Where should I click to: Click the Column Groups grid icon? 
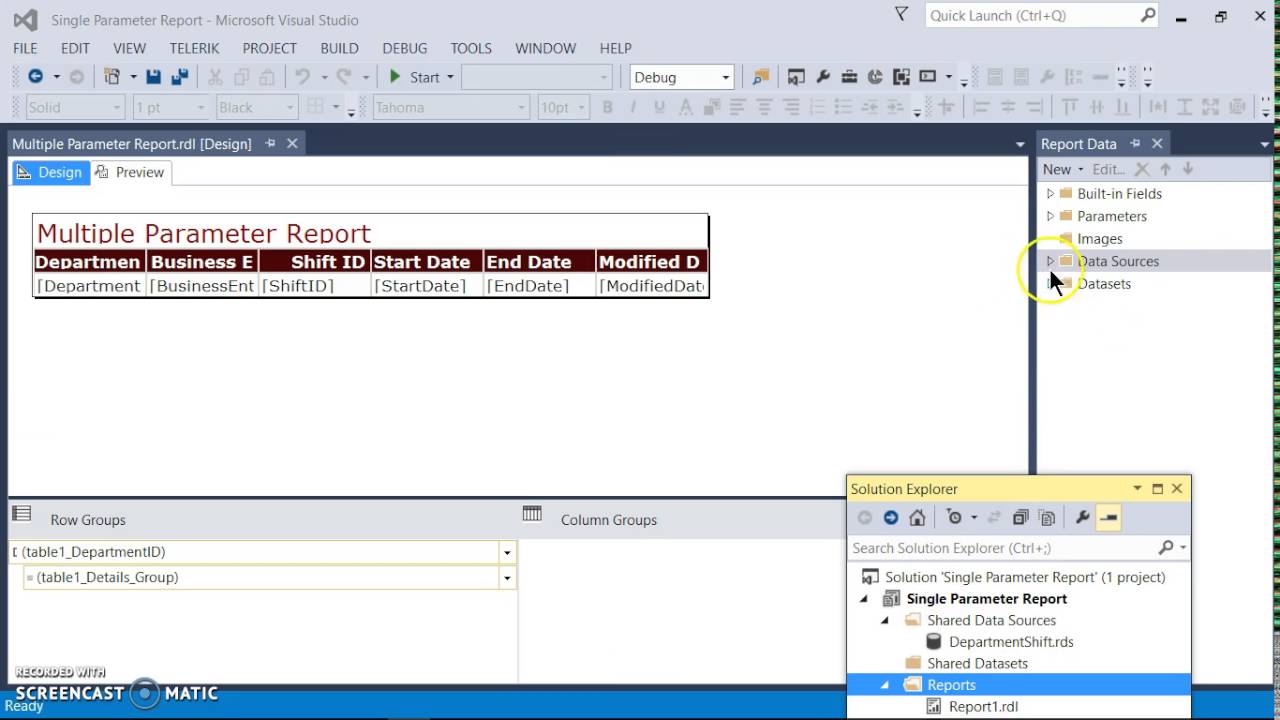click(532, 514)
